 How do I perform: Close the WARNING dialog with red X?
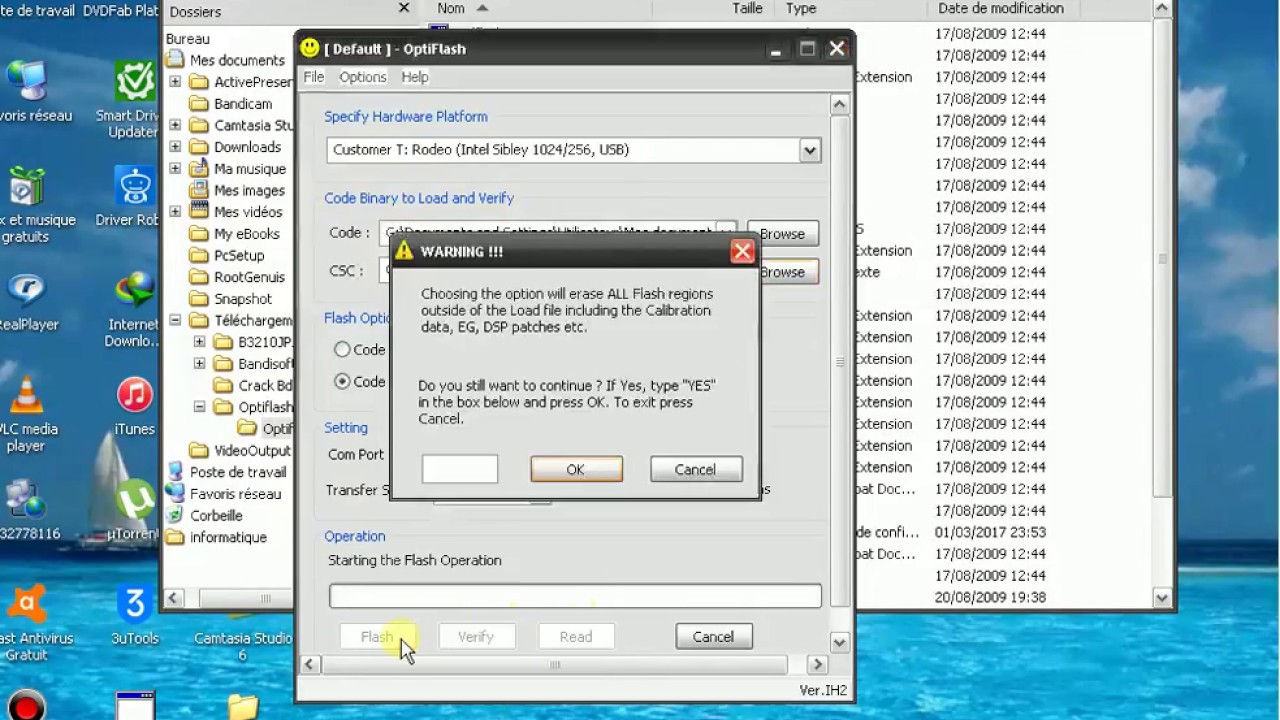pos(742,252)
